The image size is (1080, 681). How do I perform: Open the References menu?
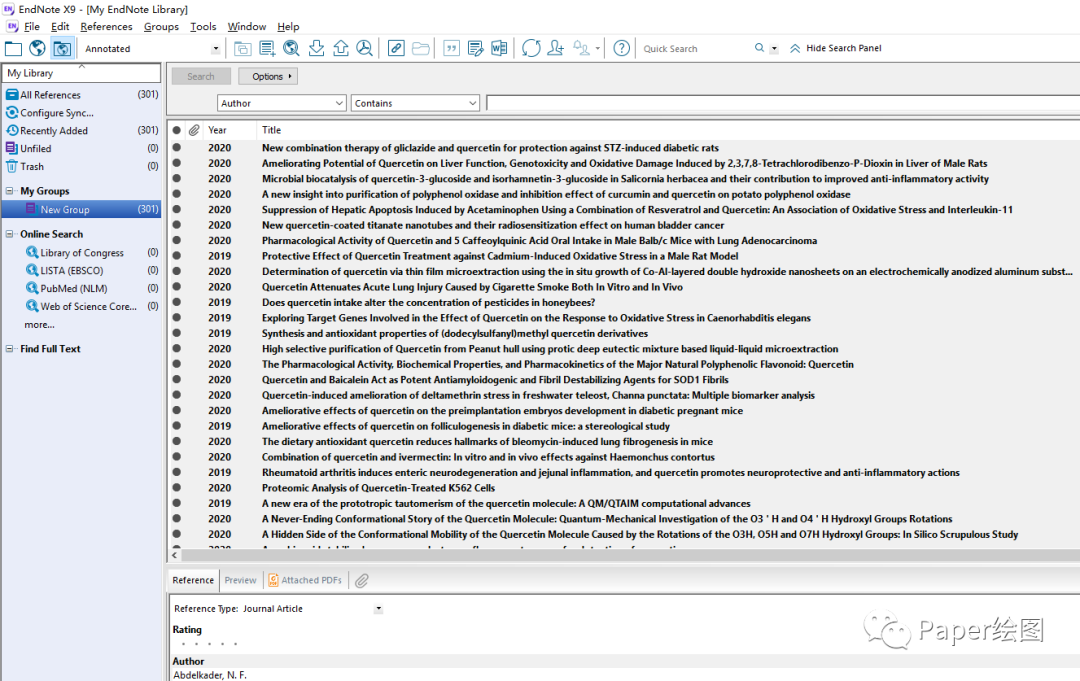coord(106,27)
